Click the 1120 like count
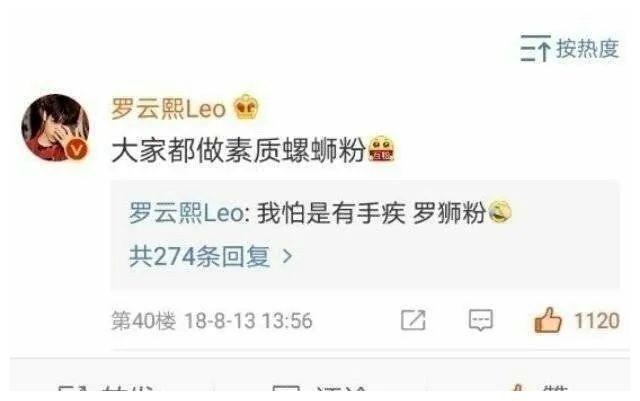Image resolution: width=640 pixels, height=401 pixels. 597,321
